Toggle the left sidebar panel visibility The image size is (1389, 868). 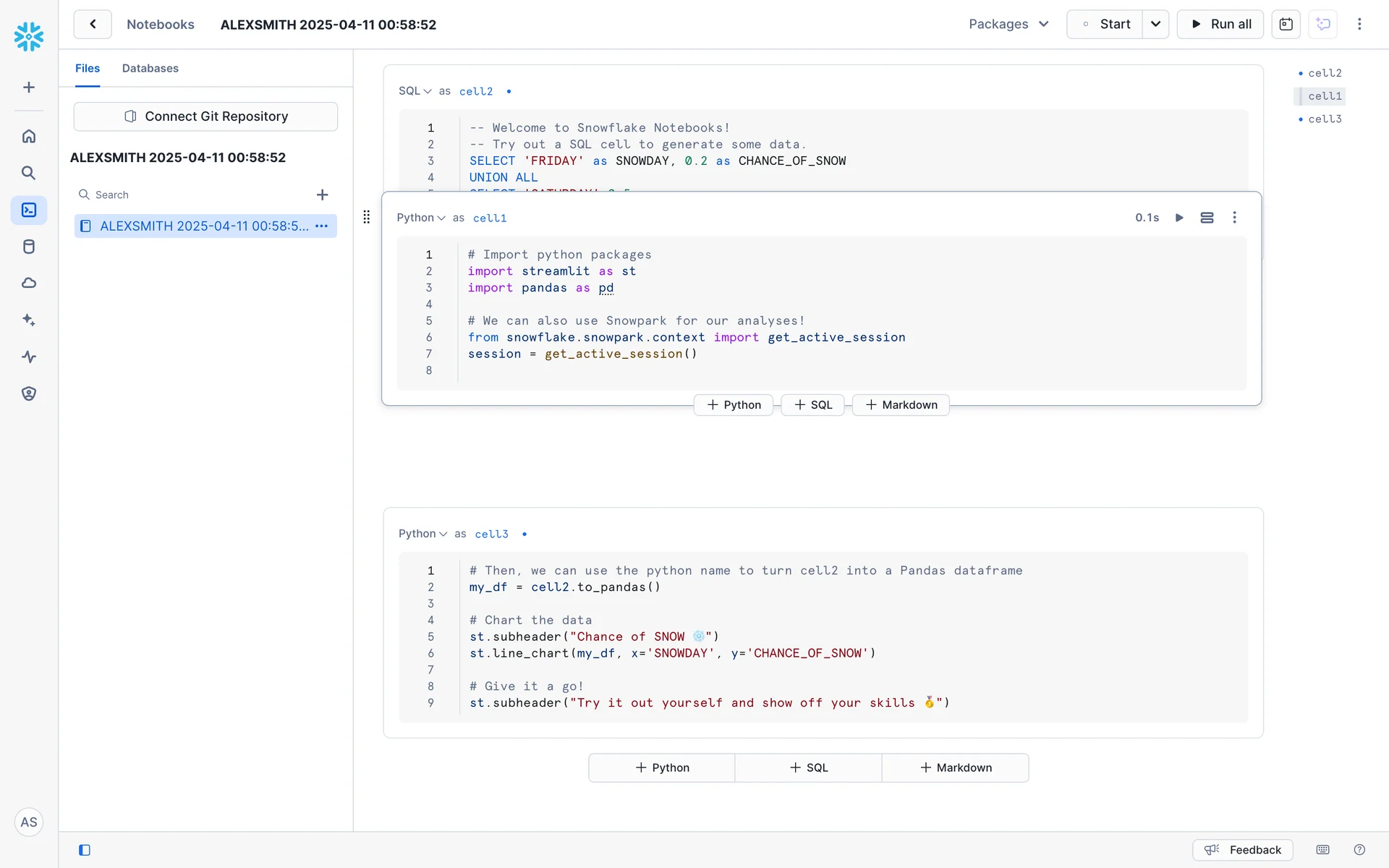coord(85,850)
